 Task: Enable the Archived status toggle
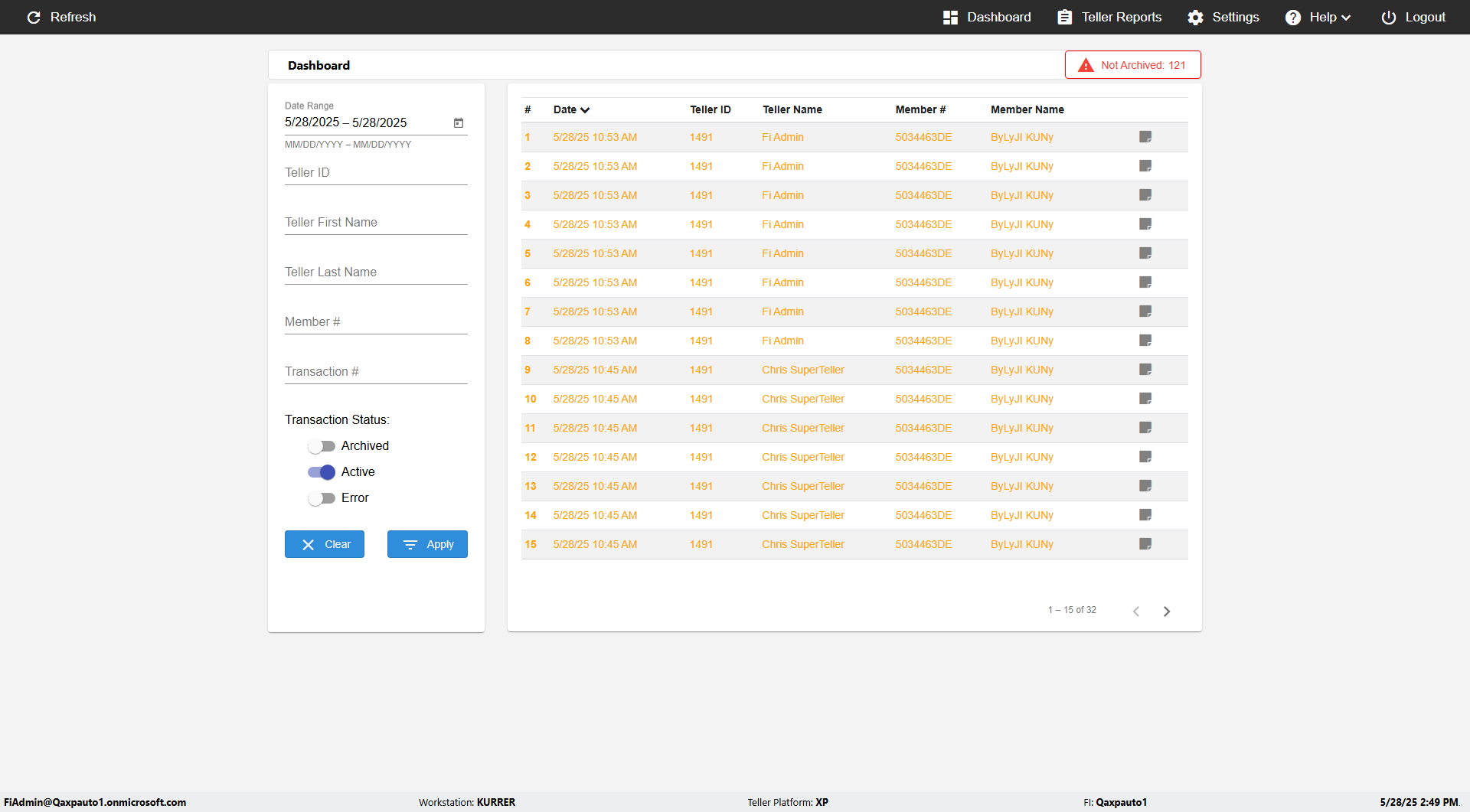pyautogui.click(x=322, y=446)
